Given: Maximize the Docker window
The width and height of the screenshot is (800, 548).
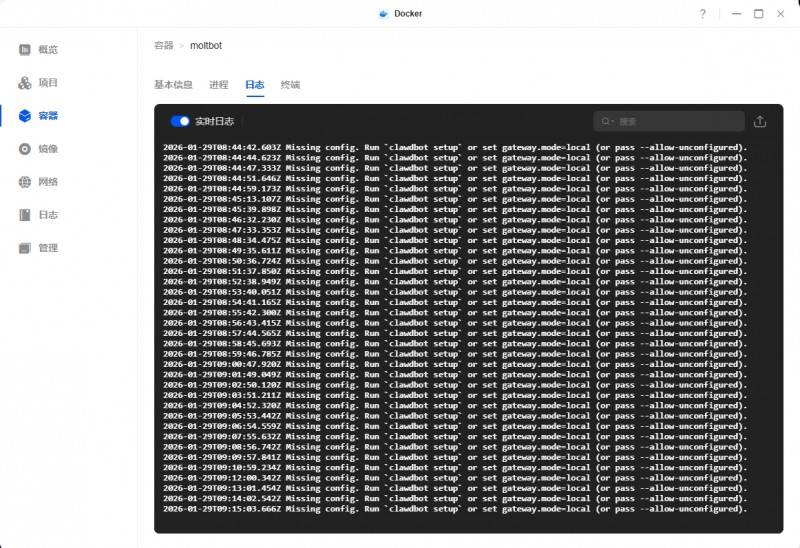Looking at the screenshot, I should pos(759,14).
